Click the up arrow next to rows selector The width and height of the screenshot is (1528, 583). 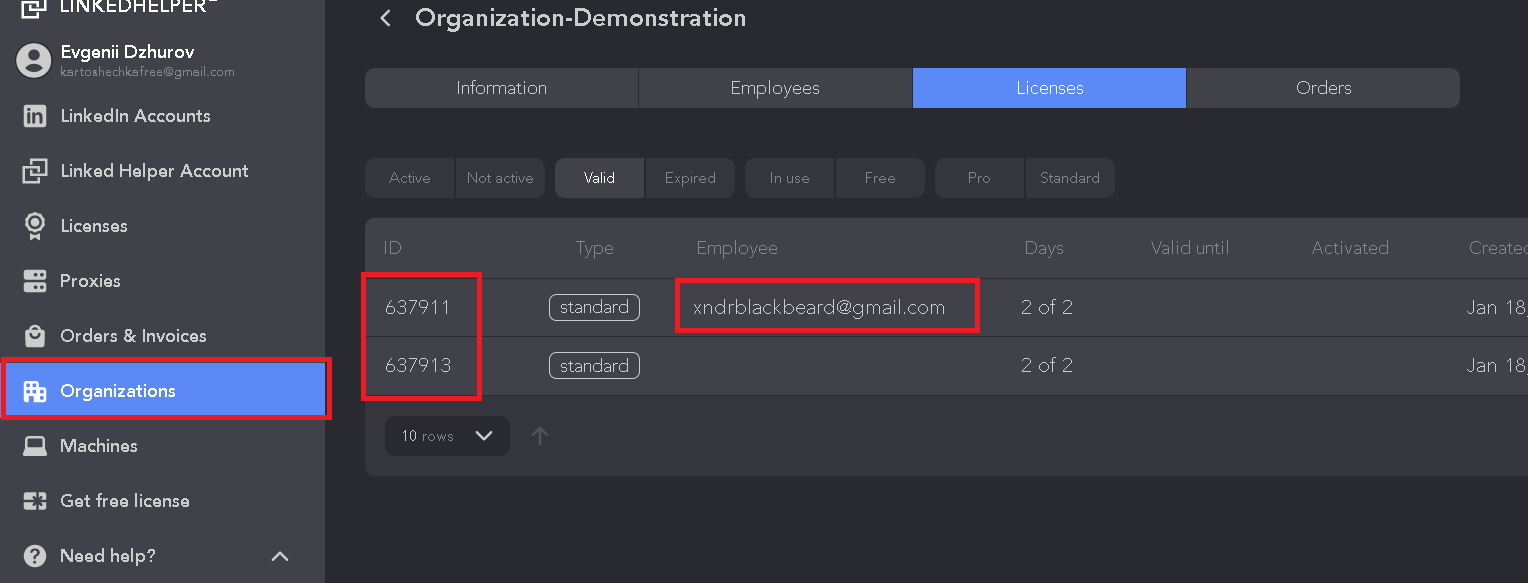point(540,436)
